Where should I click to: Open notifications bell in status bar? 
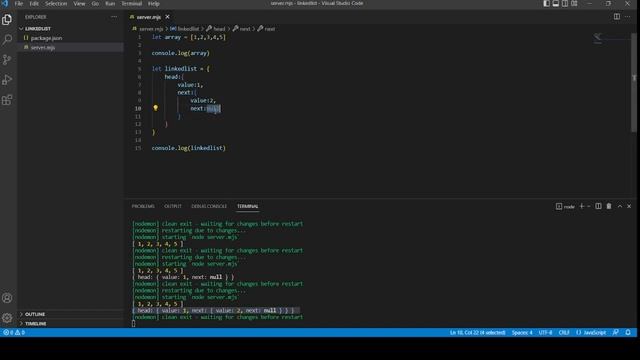[628, 333]
